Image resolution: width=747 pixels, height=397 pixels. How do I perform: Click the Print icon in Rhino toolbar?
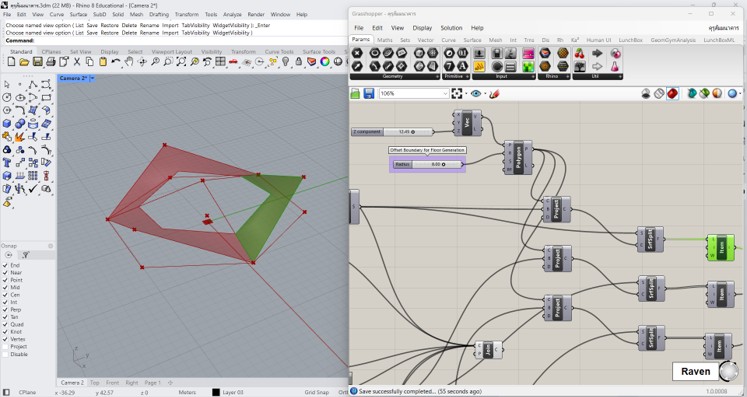(50, 61)
